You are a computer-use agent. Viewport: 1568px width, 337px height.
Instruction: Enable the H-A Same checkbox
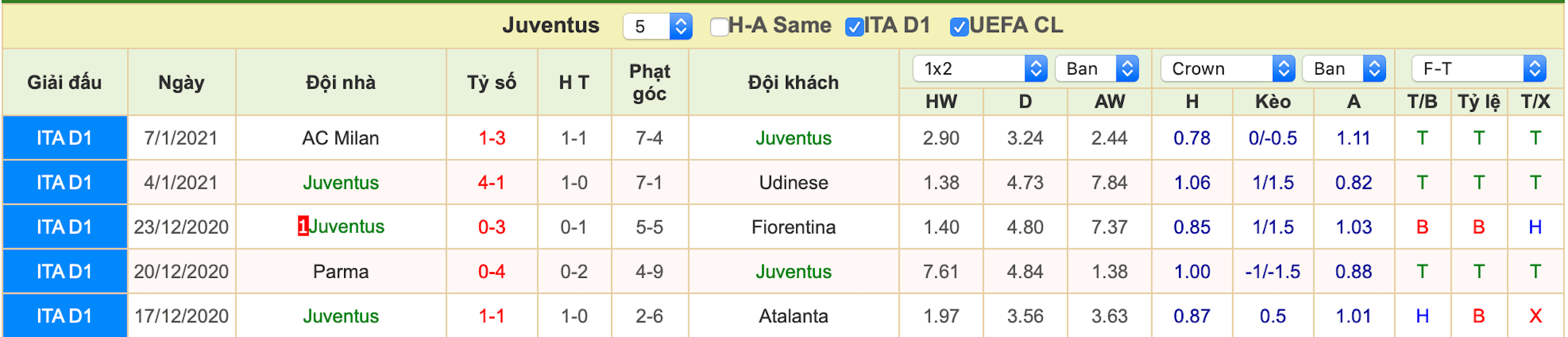pyautogui.click(x=719, y=27)
